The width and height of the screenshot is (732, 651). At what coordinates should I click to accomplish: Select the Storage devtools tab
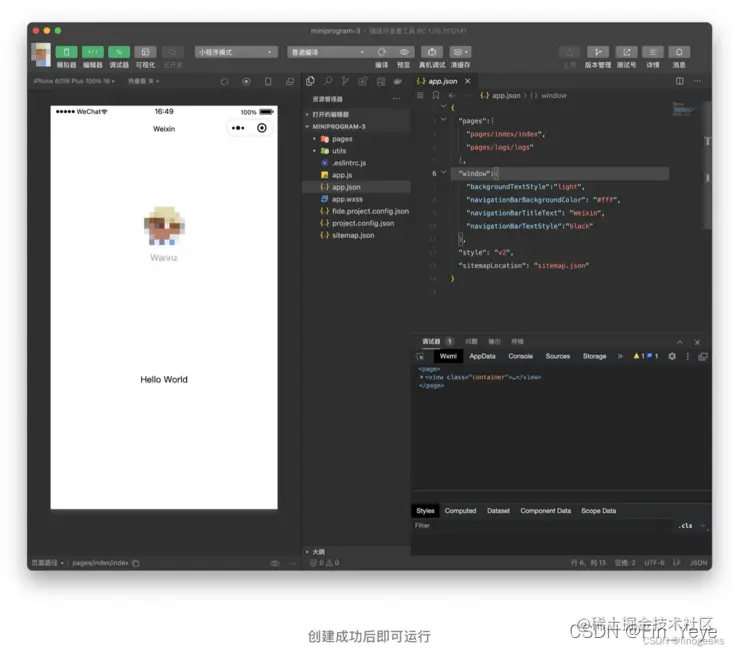click(x=594, y=356)
